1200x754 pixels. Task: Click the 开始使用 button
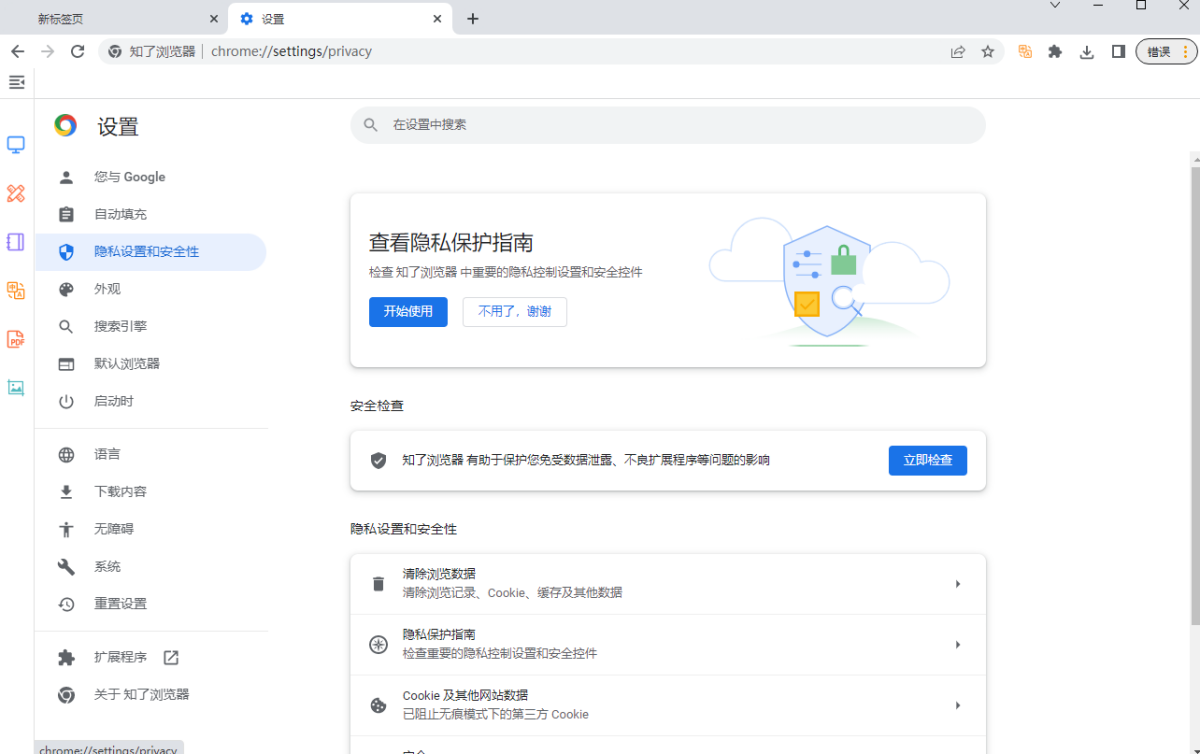(408, 312)
